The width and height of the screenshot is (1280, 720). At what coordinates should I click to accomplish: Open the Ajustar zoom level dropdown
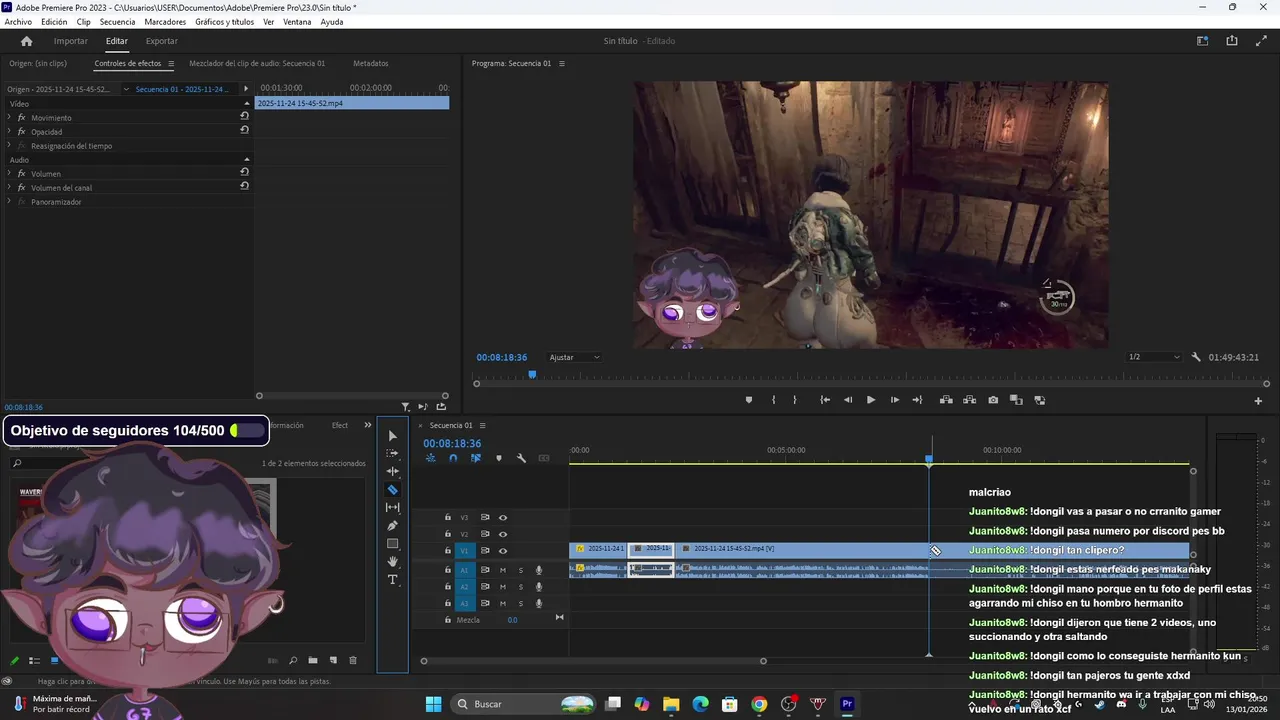[575, 357]
